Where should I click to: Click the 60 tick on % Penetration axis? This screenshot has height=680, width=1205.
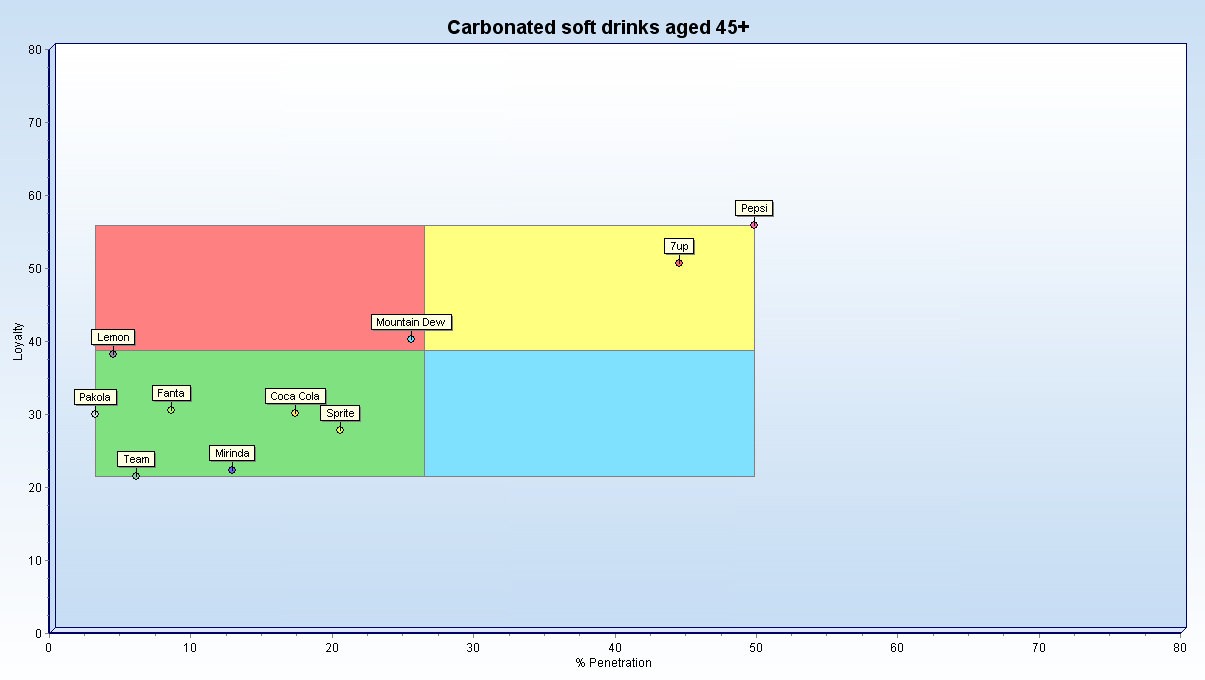[898, 648]
